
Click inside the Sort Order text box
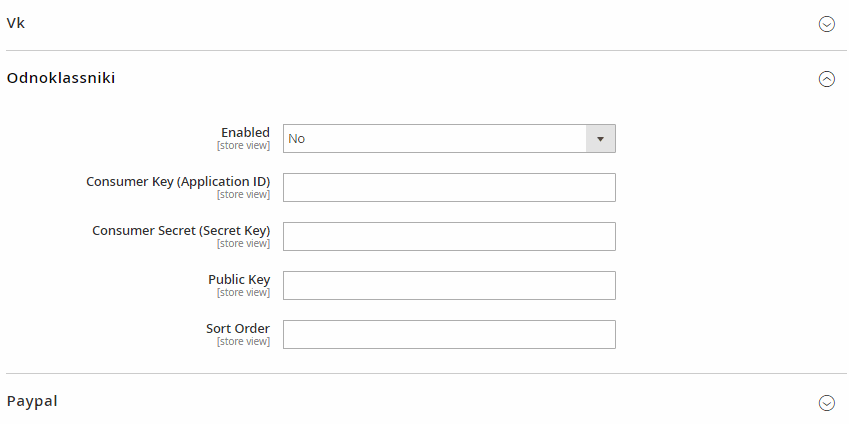449,334
